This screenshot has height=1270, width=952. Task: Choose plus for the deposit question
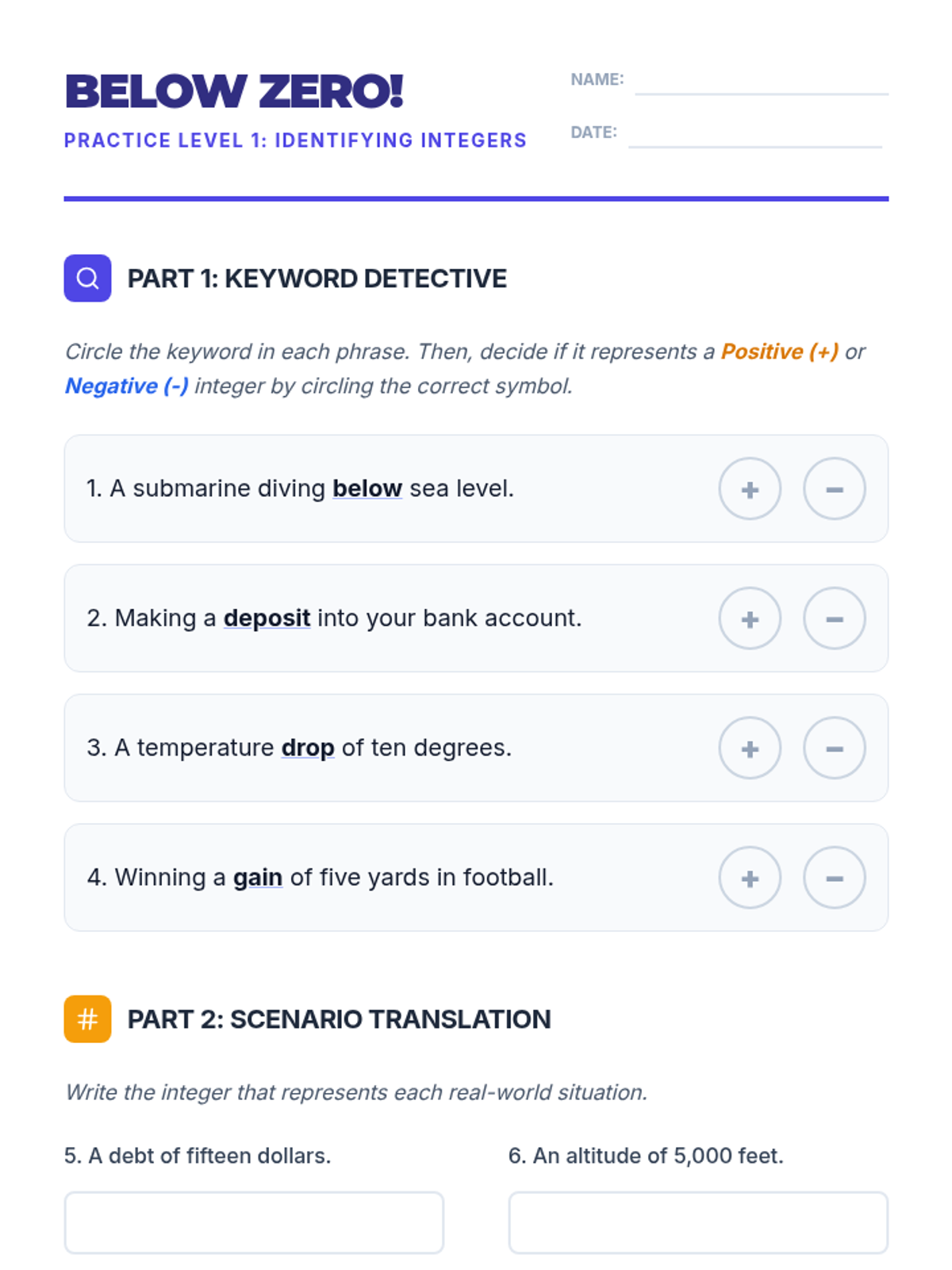(x=750, y=618)
